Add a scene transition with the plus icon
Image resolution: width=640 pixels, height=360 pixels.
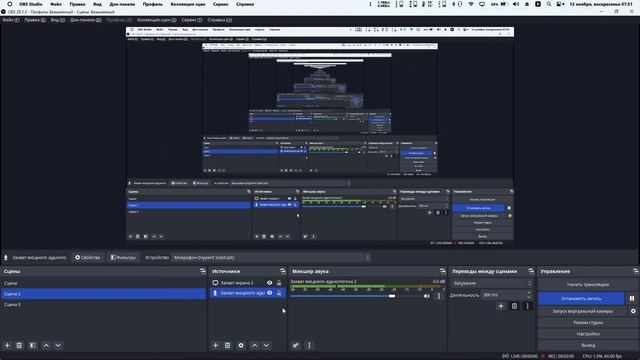click(x=501, y=306)
